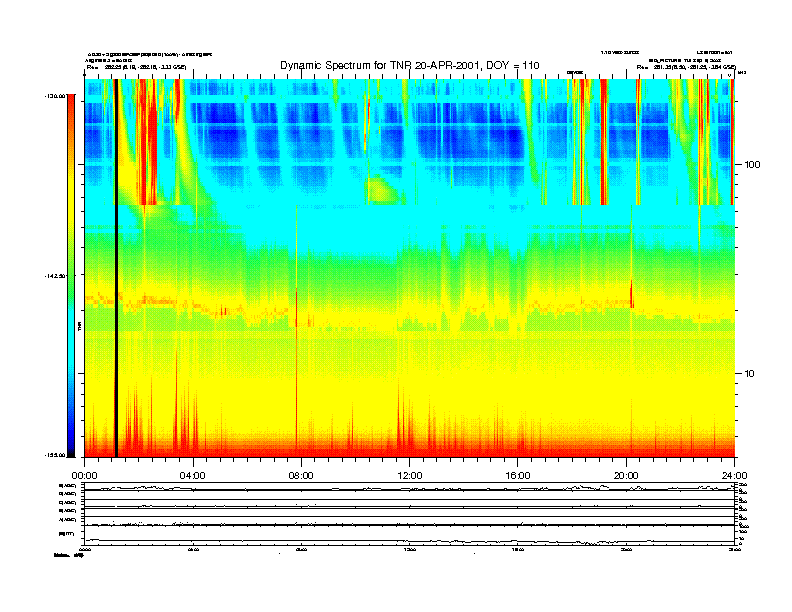Click the '24:00' time axis label
792x612 pixels.
734,476
